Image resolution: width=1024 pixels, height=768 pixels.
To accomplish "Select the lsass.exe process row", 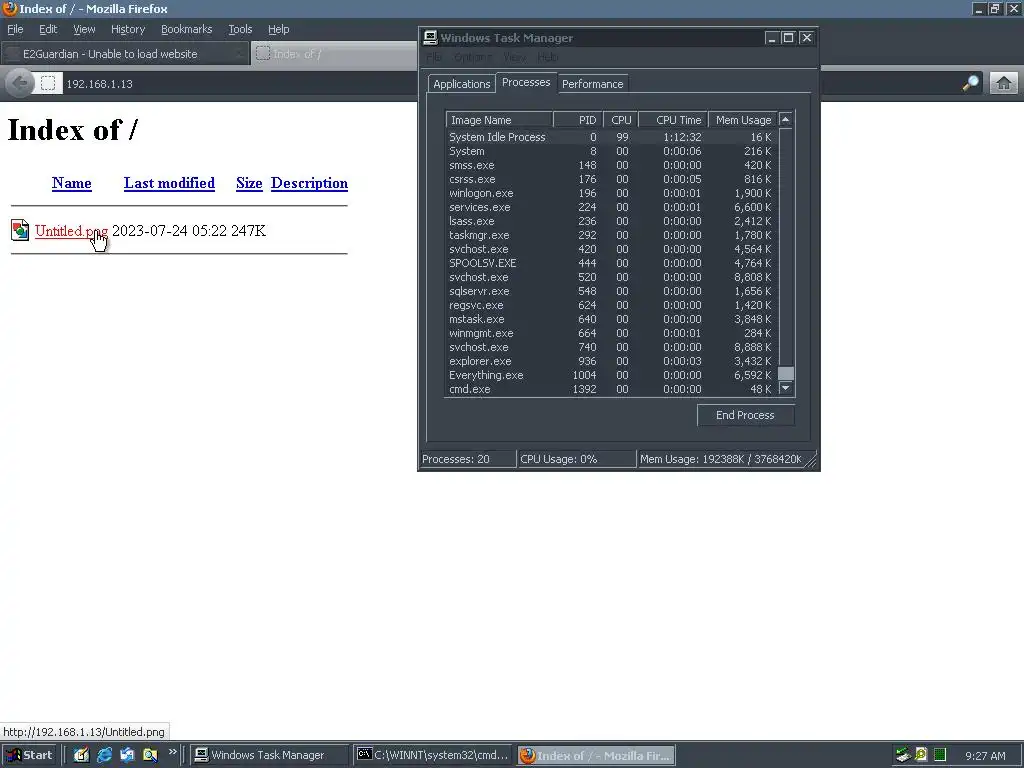I will pyautogui.click(x=611, y=221).
